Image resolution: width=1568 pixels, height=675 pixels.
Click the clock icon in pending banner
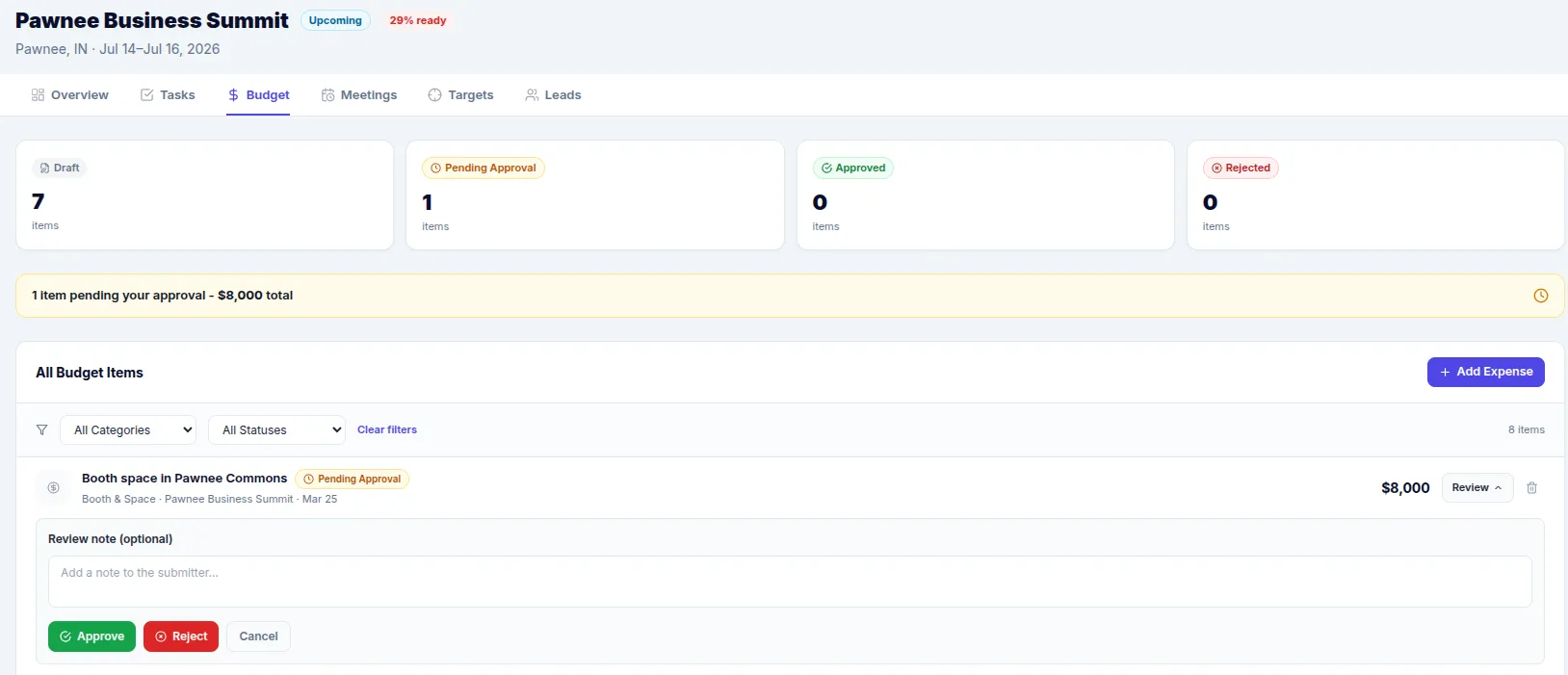pos(1540,296)
